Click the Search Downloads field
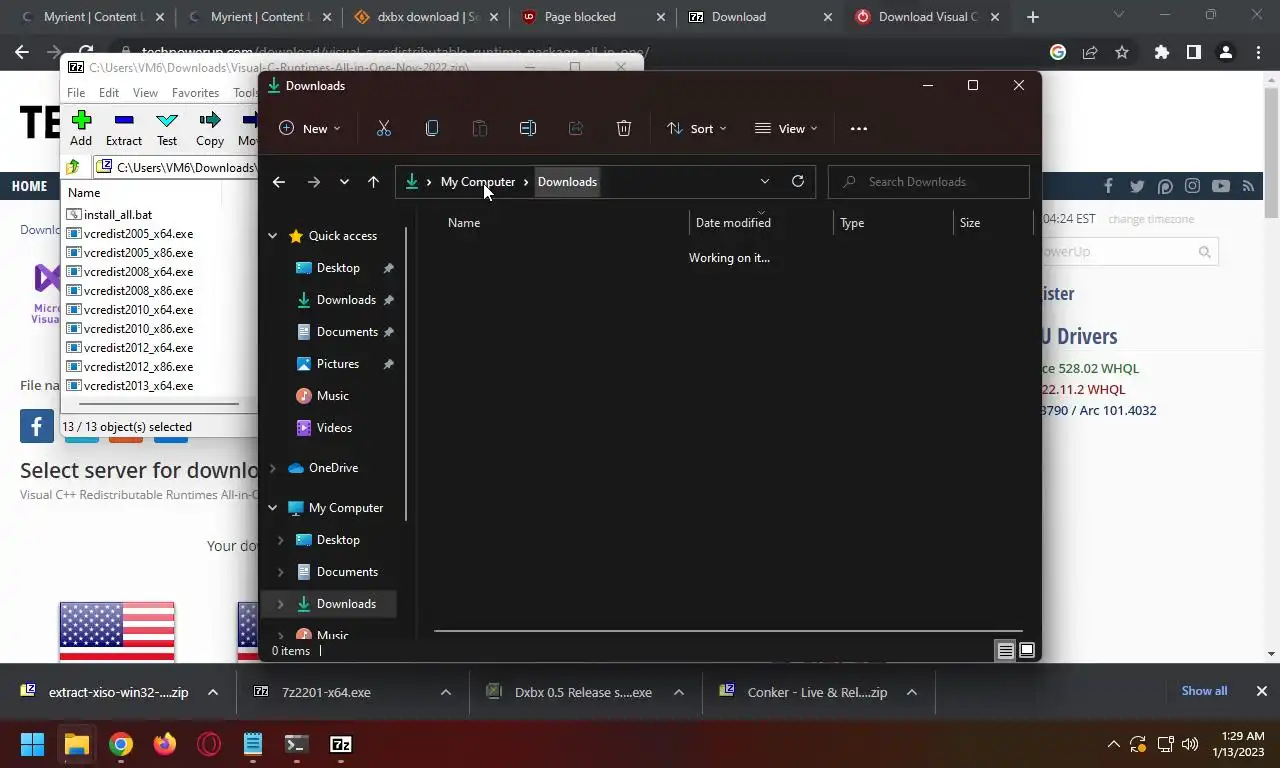 929,182
